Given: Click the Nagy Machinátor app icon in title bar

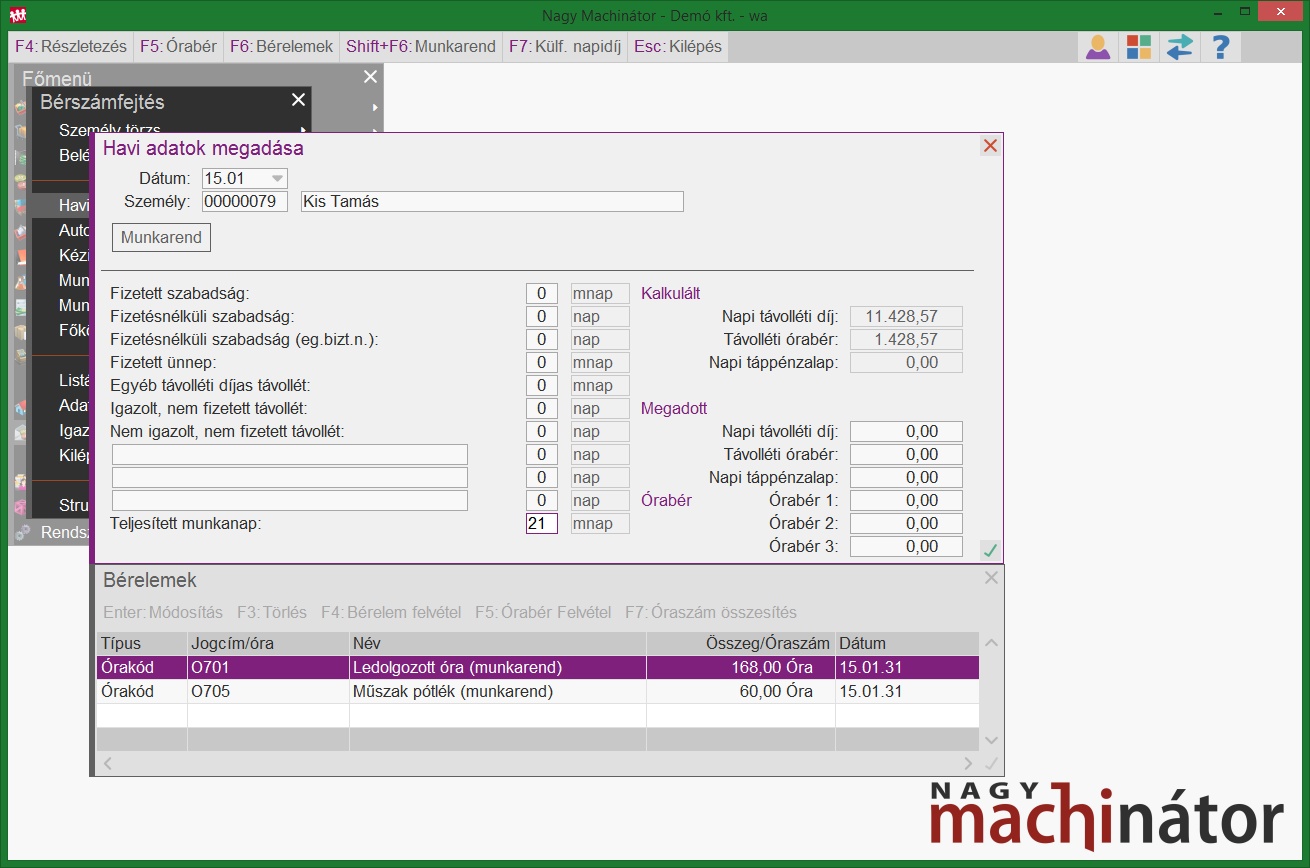Looking at the screenshot, I should click(17, 15).
